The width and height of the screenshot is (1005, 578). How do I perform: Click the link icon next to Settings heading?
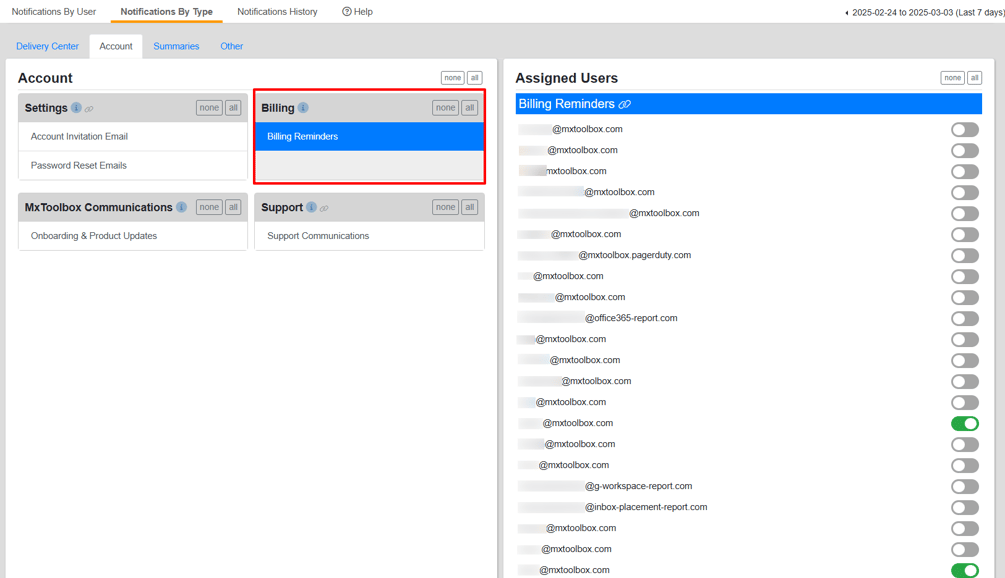pos(90,108)
